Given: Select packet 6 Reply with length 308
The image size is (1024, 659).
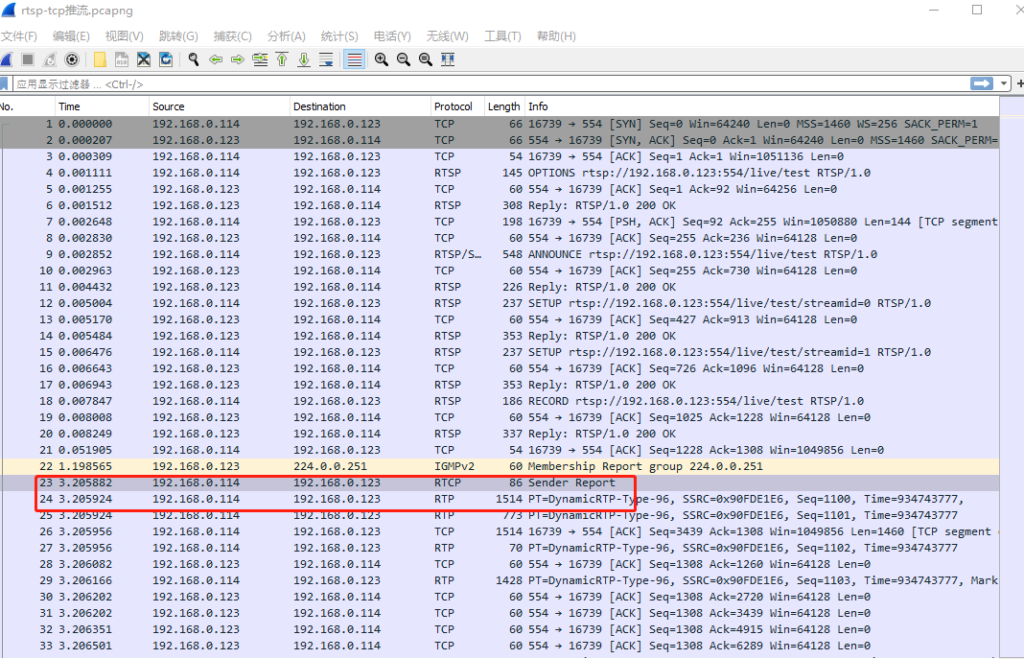Looking at the screenshot, I should point(500,206).
